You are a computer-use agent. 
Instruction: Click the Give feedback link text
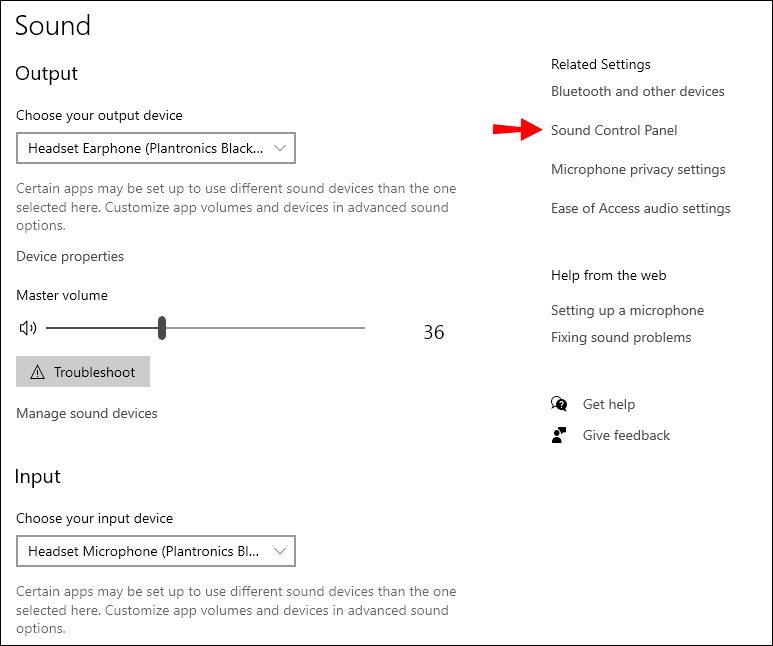626,435
